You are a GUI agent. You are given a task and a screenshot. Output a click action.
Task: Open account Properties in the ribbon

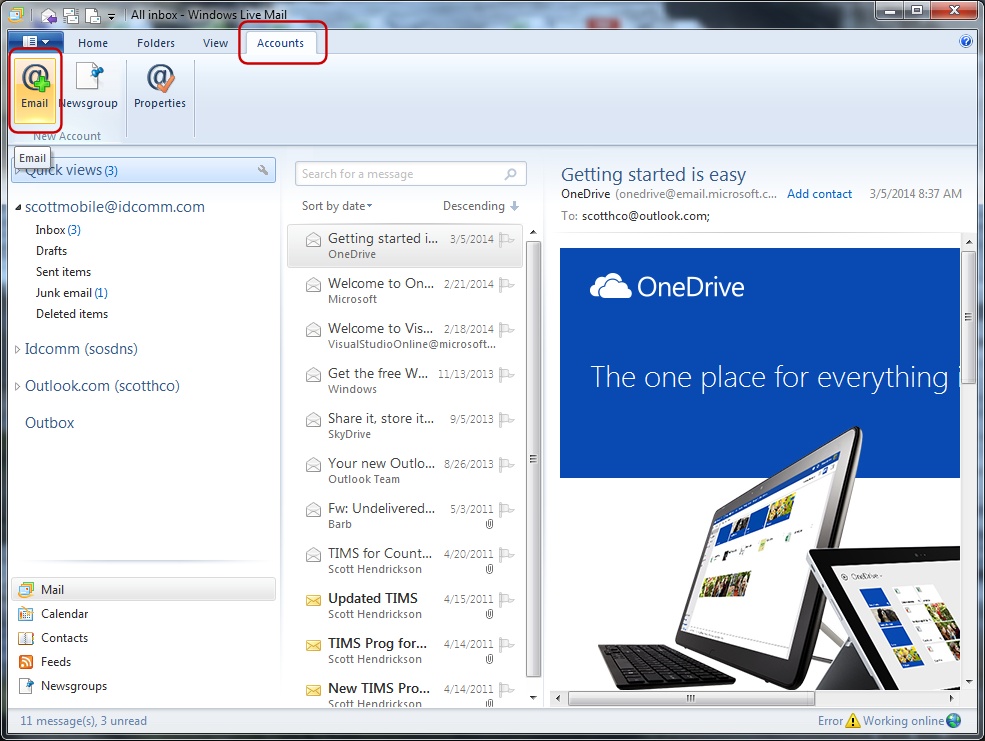click(160, 86)
